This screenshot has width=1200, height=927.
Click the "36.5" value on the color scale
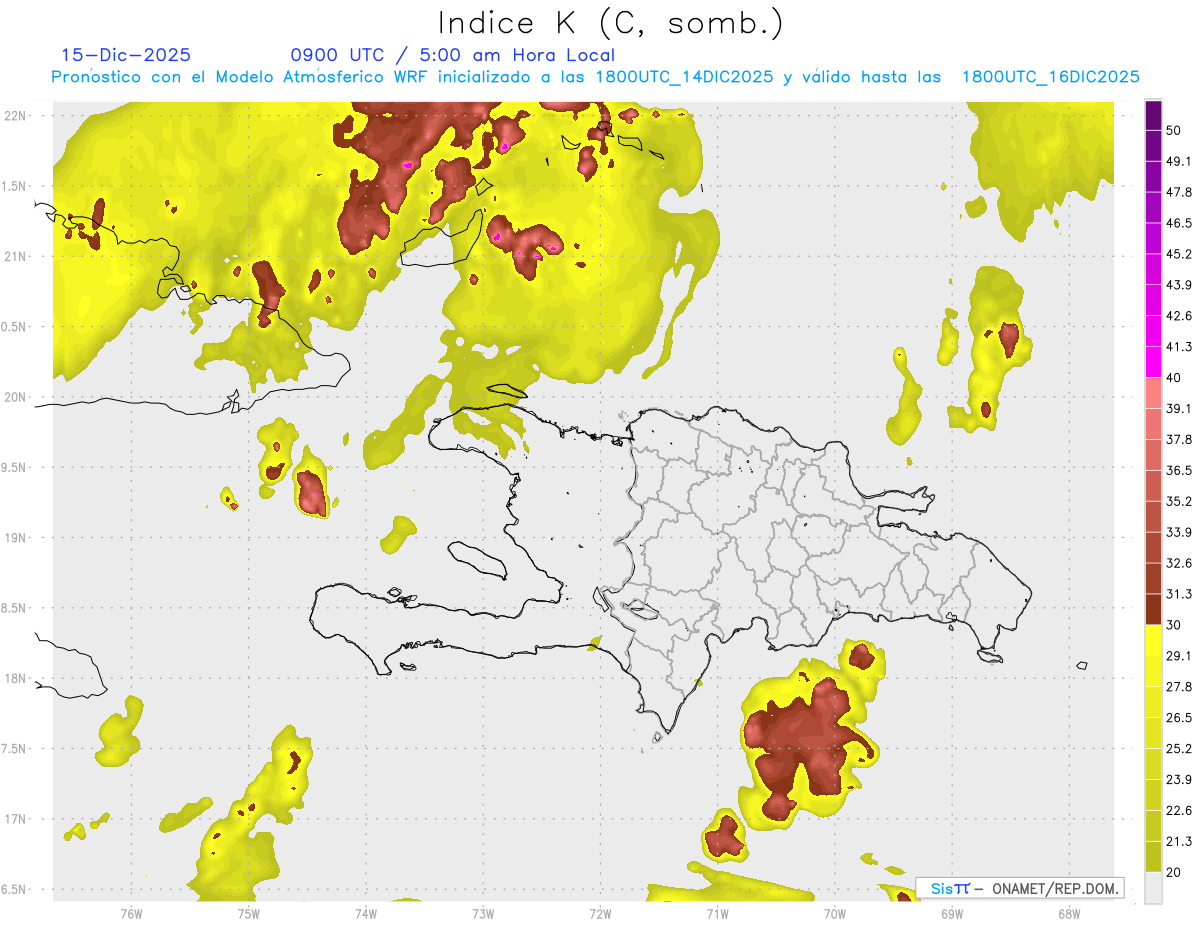pos(1179,470)
